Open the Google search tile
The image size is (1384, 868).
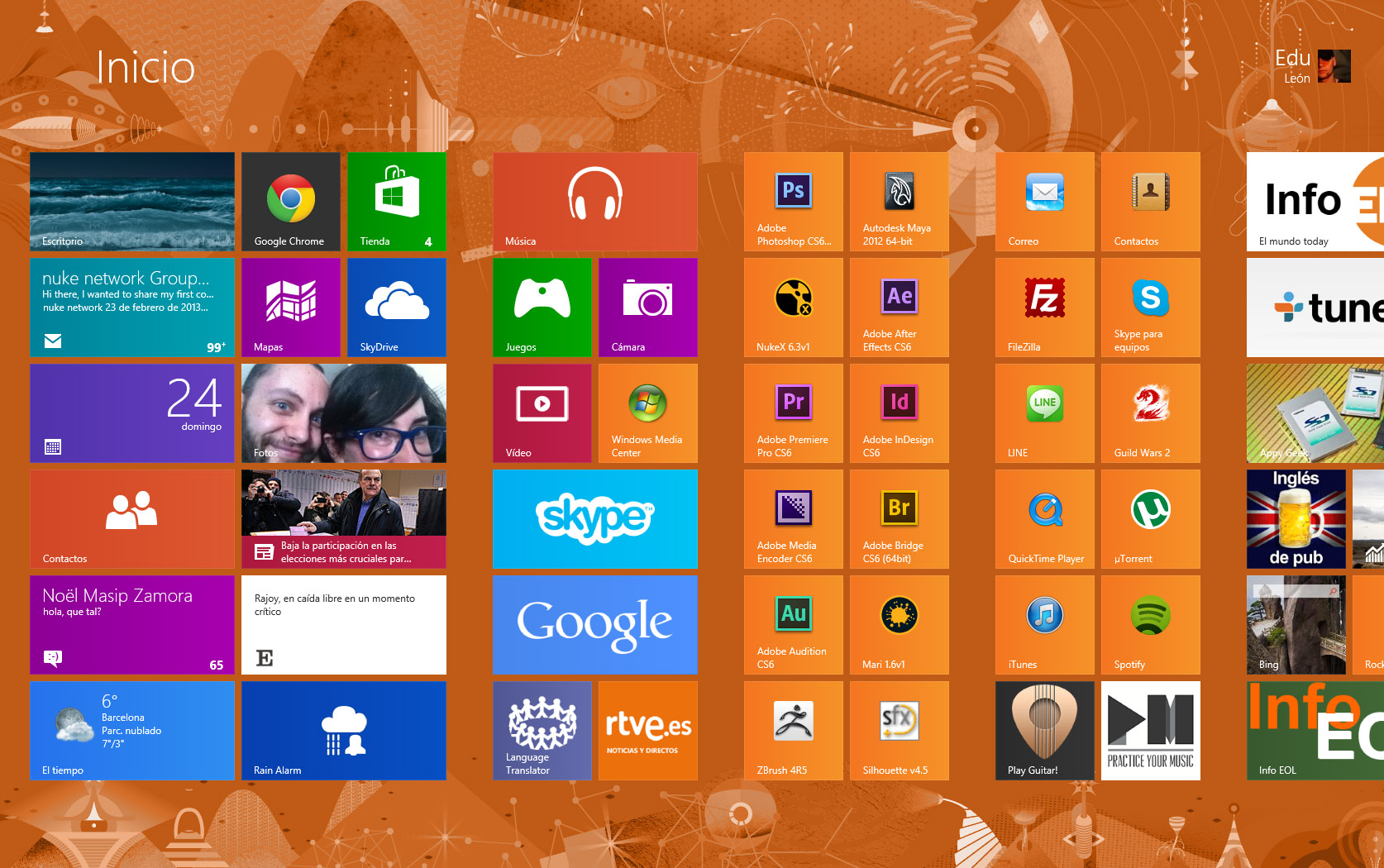[x=595, y=625]
